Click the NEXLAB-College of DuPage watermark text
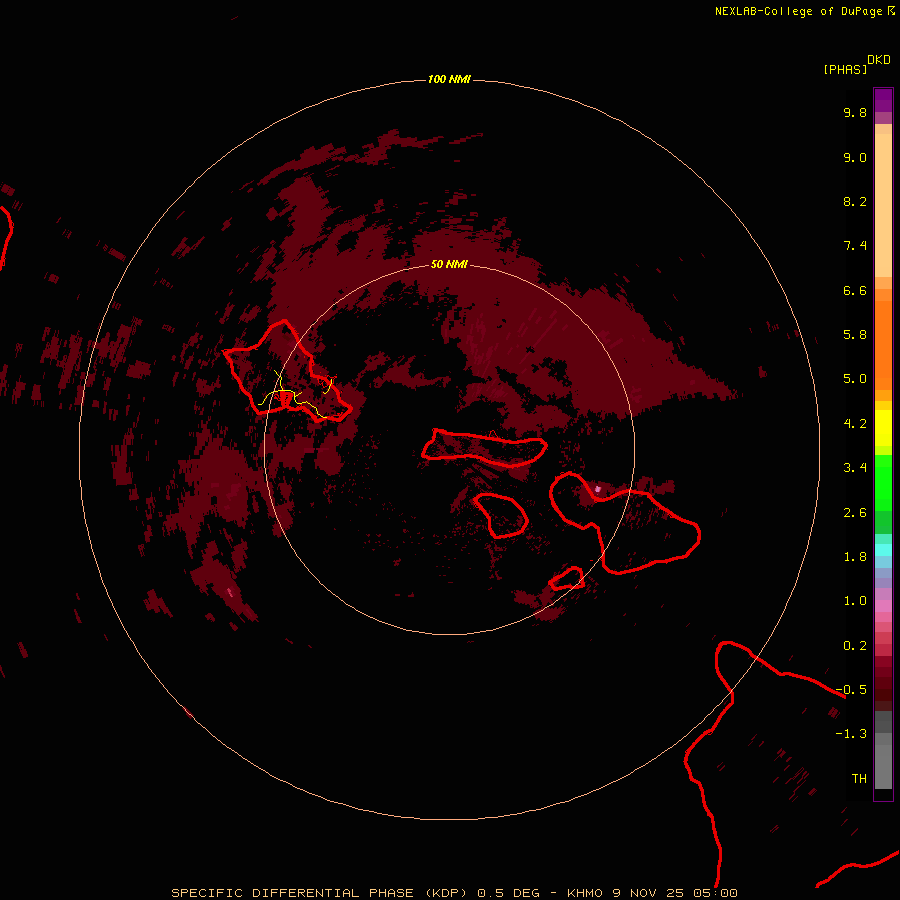 [x=805, y=11]
